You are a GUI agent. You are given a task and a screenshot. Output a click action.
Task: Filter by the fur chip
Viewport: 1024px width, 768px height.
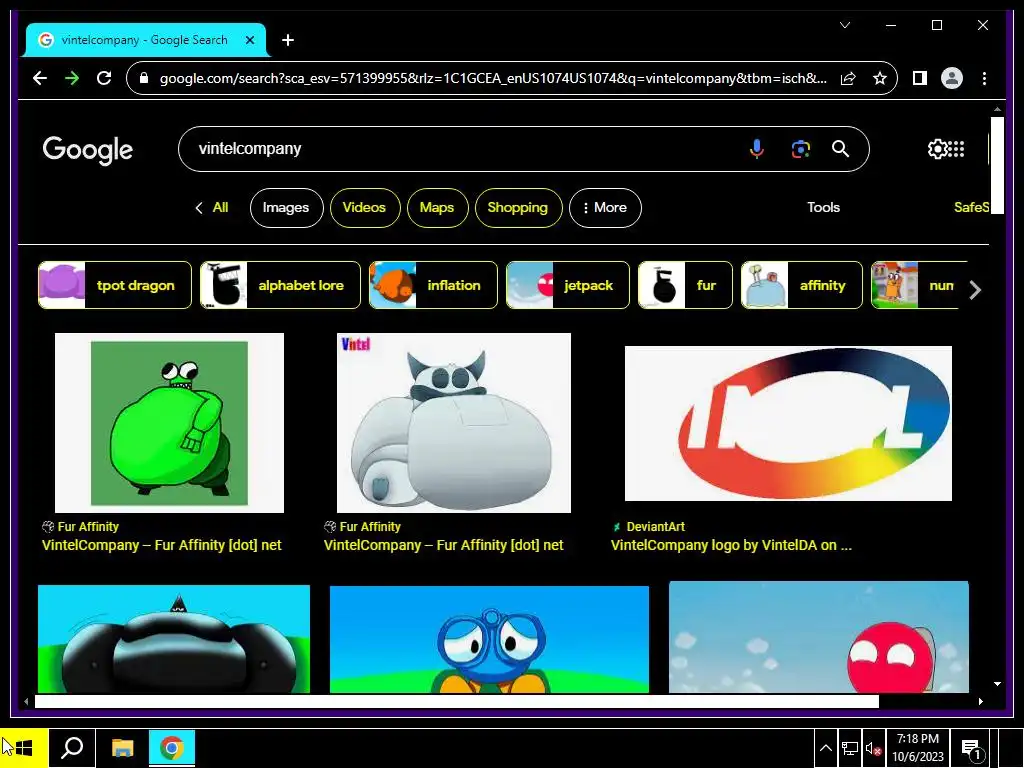(685, 285)
